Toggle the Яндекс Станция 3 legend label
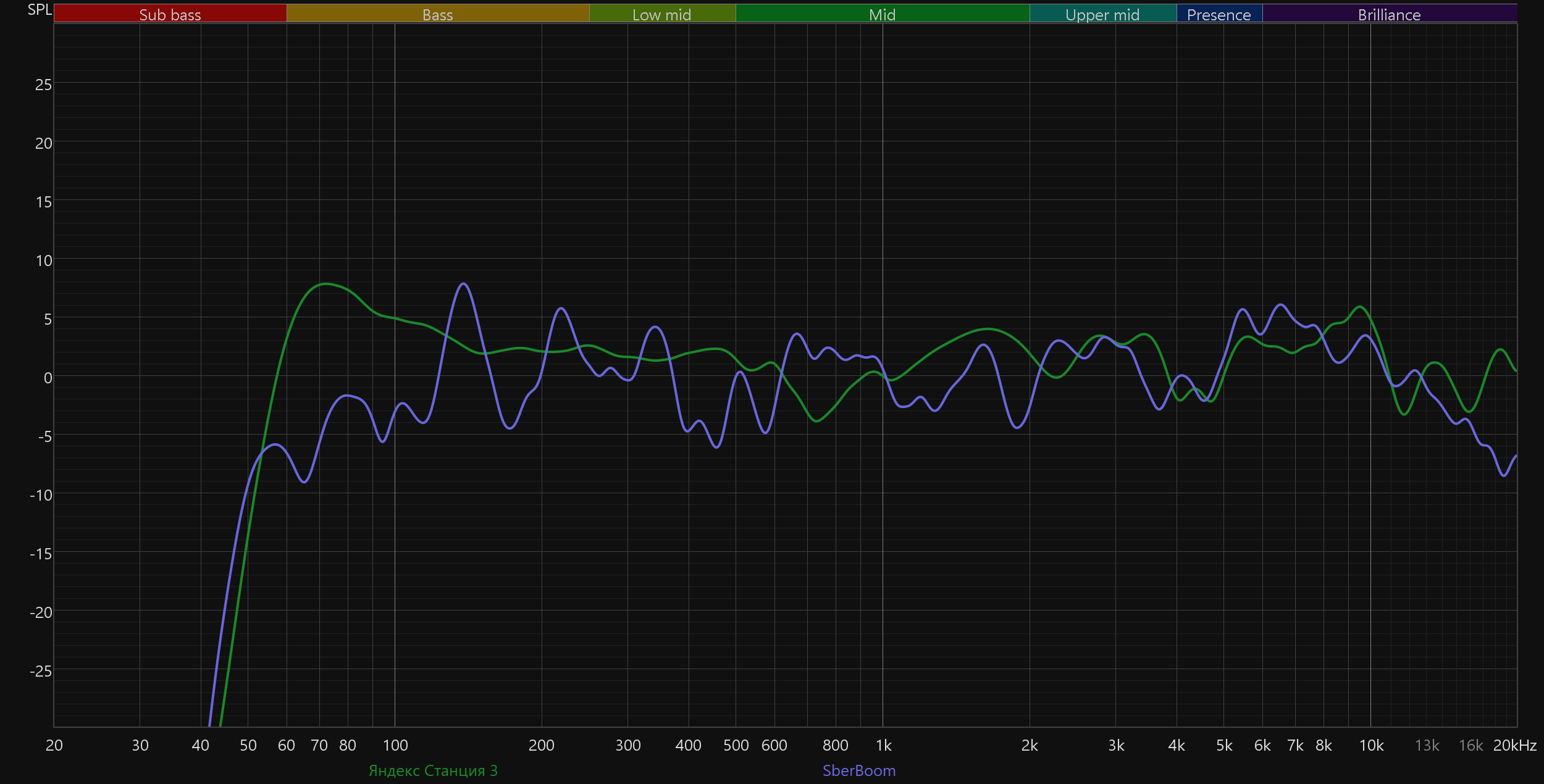Image resolution: width=1544 pixels, height=784 pixels. tap(433, 770)
